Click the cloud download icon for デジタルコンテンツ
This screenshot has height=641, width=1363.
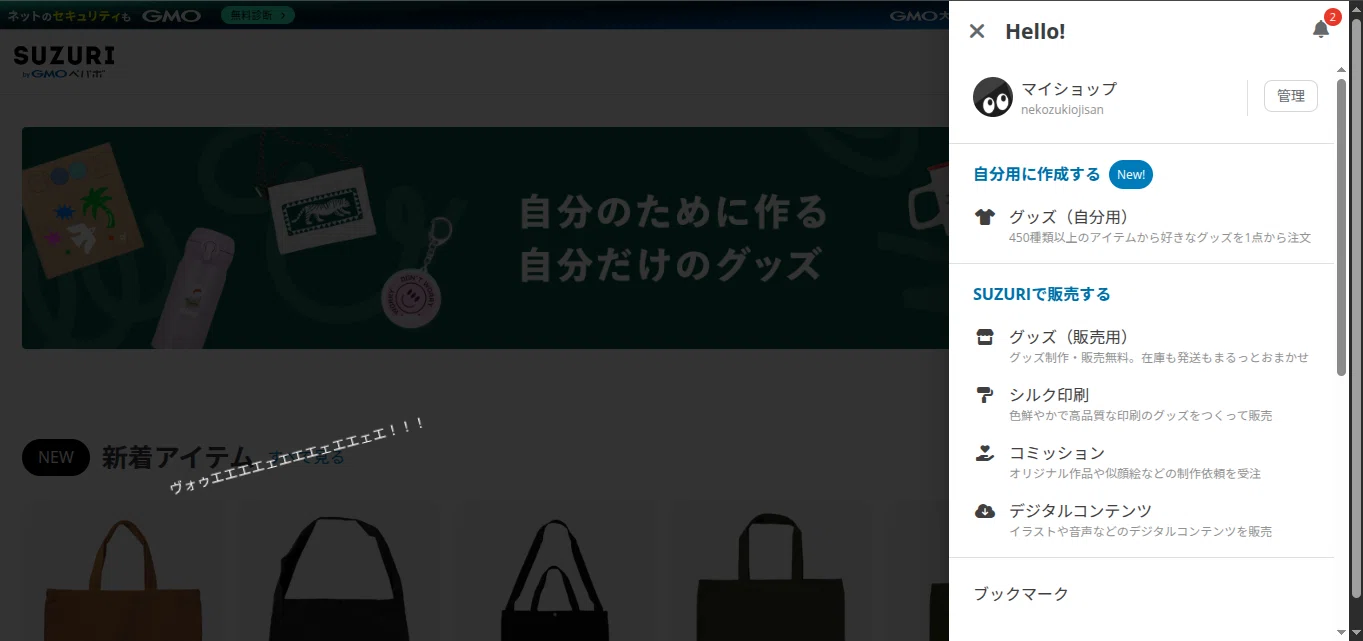[985, 511]
